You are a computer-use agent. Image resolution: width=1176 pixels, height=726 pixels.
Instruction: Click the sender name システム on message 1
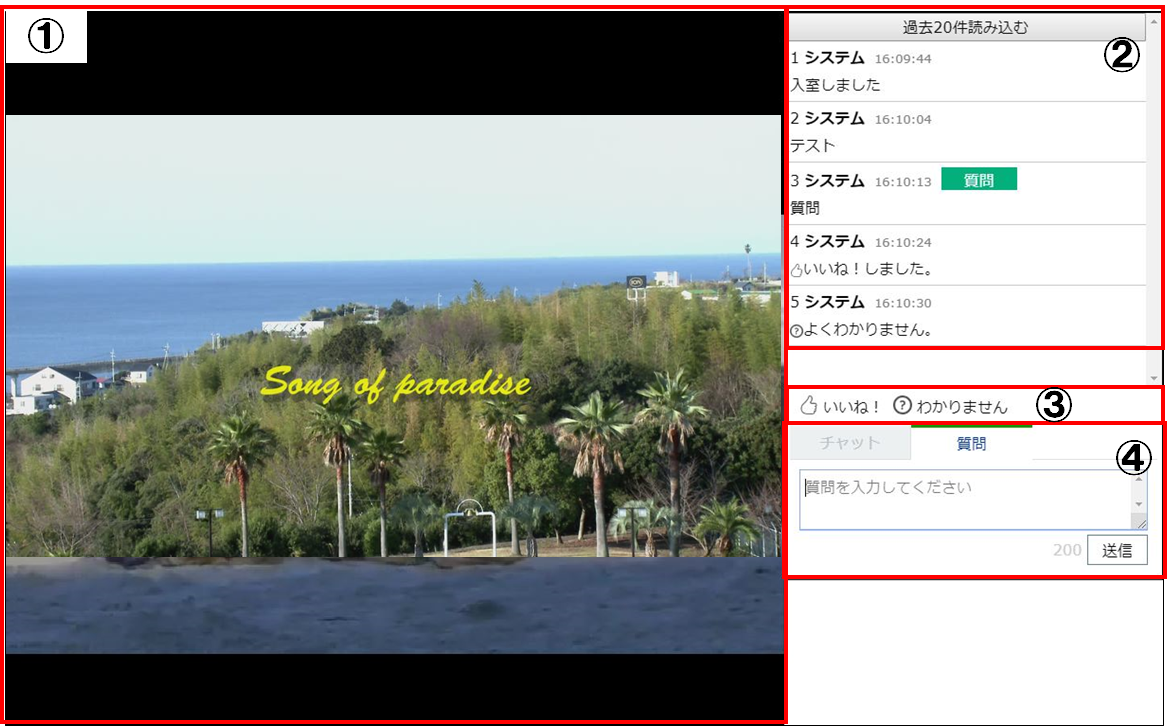point(835,58)
